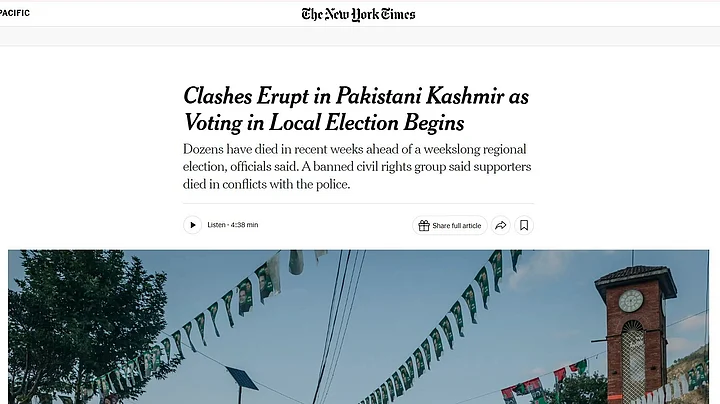The image size is (720, 404).
Task: Click the '4:38 min' duration text
Action: (x=244, y=225)
